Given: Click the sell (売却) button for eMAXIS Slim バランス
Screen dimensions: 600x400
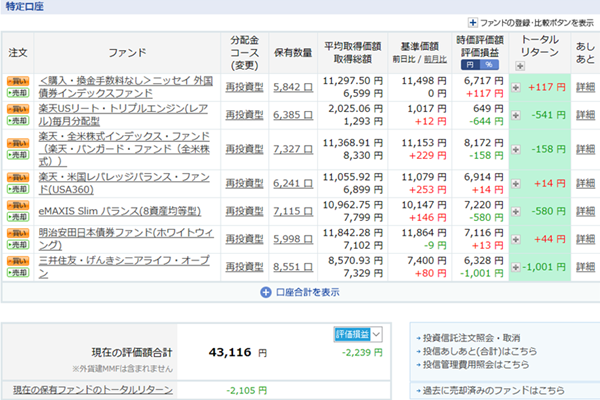Looking at the screenshot, I should coord(18,217).
